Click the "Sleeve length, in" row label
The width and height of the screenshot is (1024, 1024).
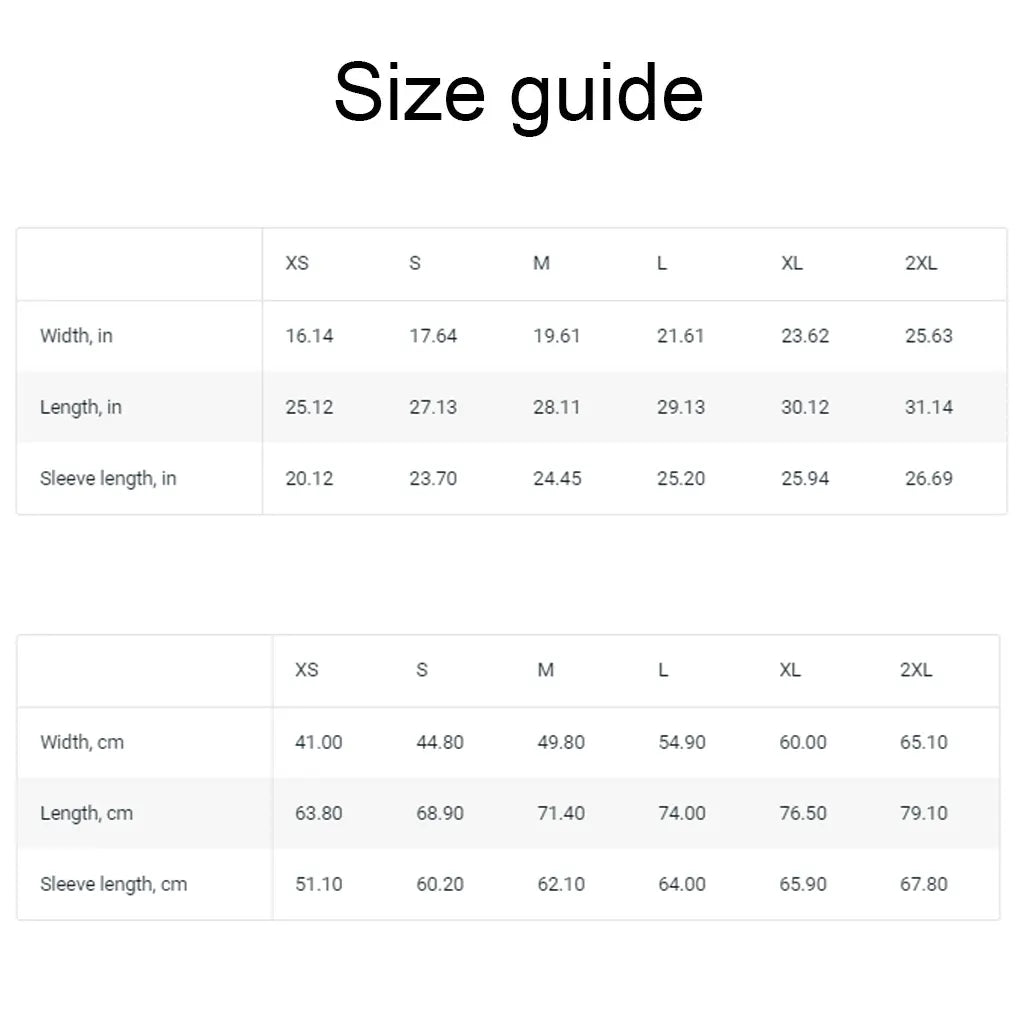click(x=108, y=478)
